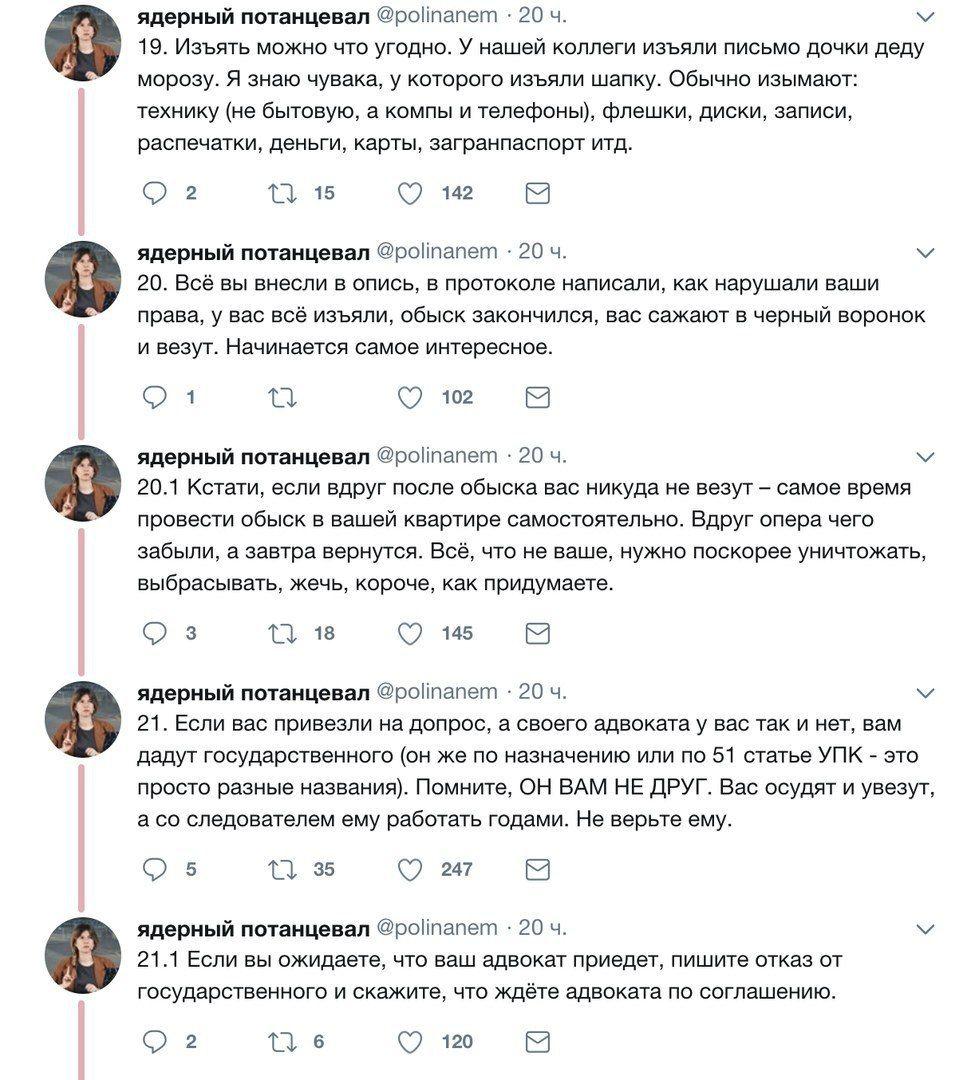Like tweet 20.1 with 145 likes
The height and width of the screenshot is (1080, 975).
coord(410,634)
